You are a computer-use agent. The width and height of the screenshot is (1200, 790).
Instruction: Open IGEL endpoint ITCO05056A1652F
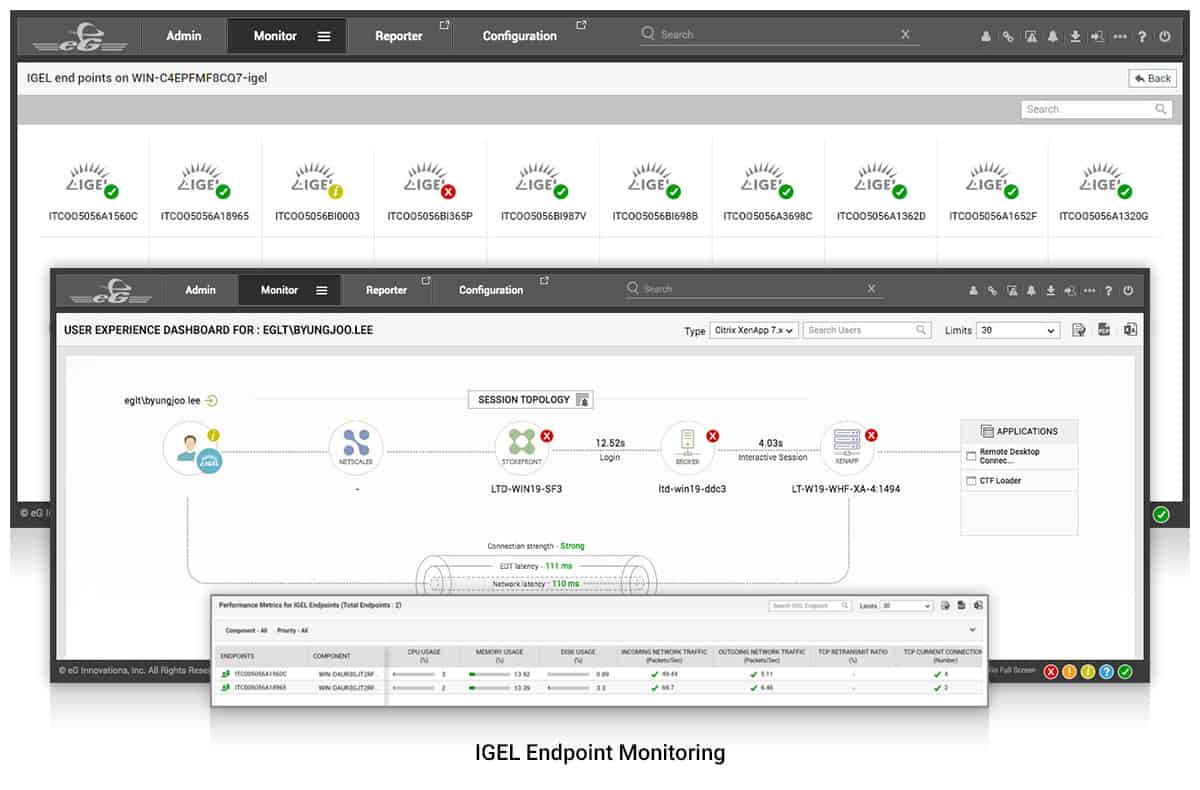point(993,192)
